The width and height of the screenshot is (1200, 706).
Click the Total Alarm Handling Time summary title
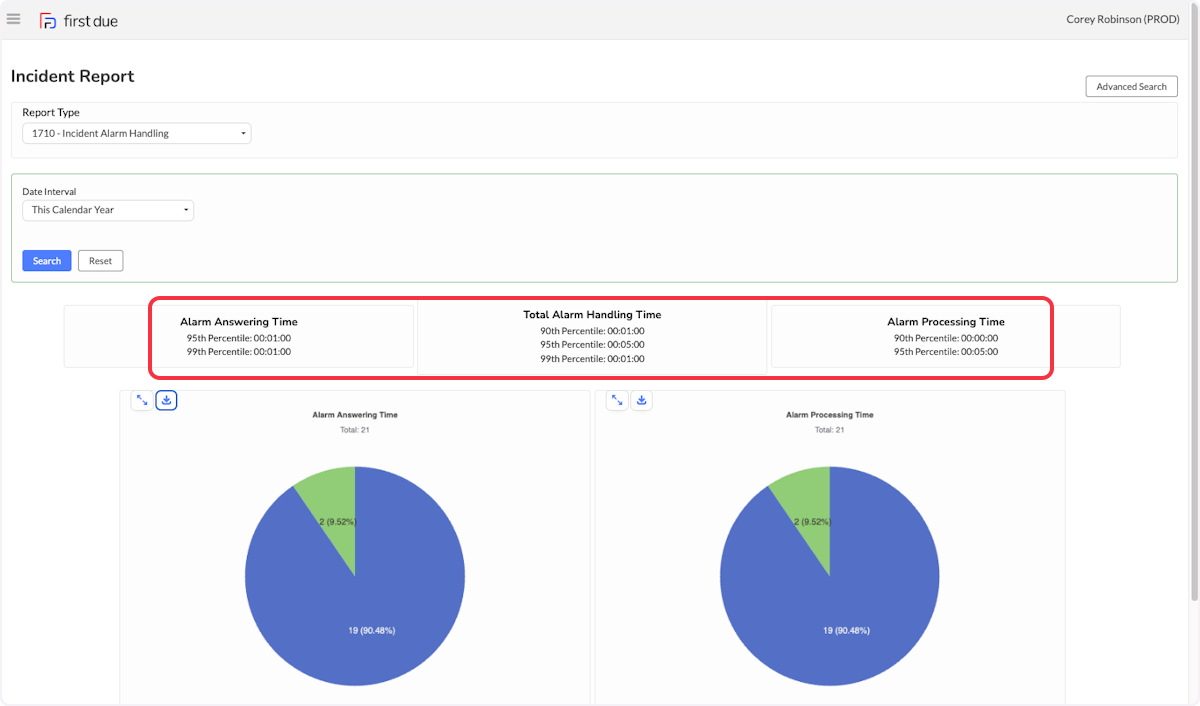592,314
